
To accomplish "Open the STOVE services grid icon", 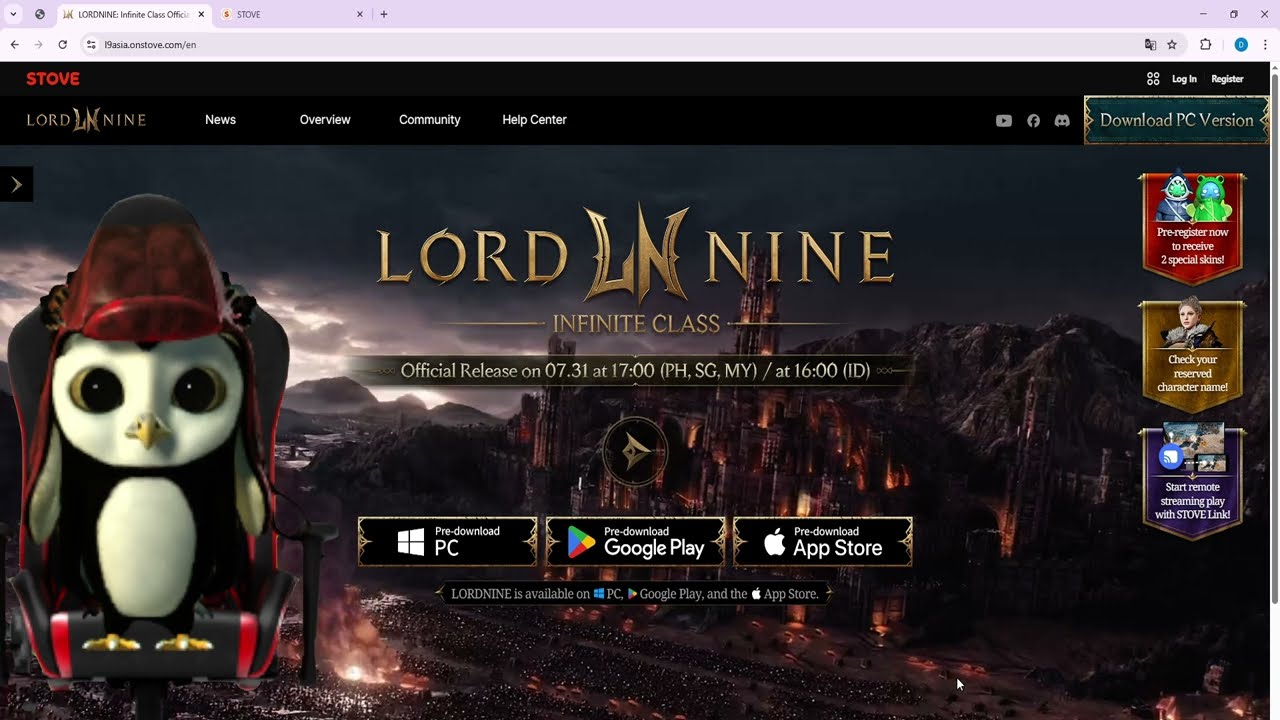I will [x=1153, y=79].
